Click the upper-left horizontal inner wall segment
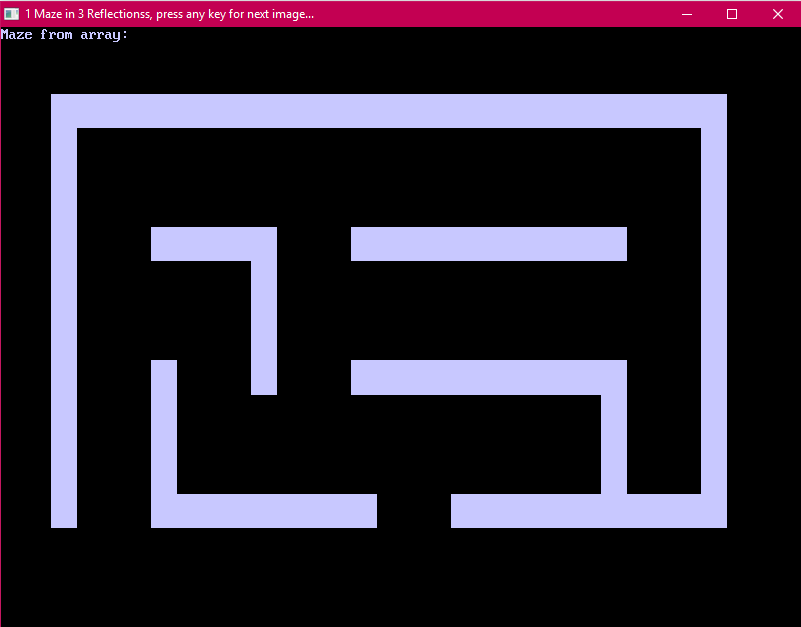801x627 pixels. [x=202, y=244]
